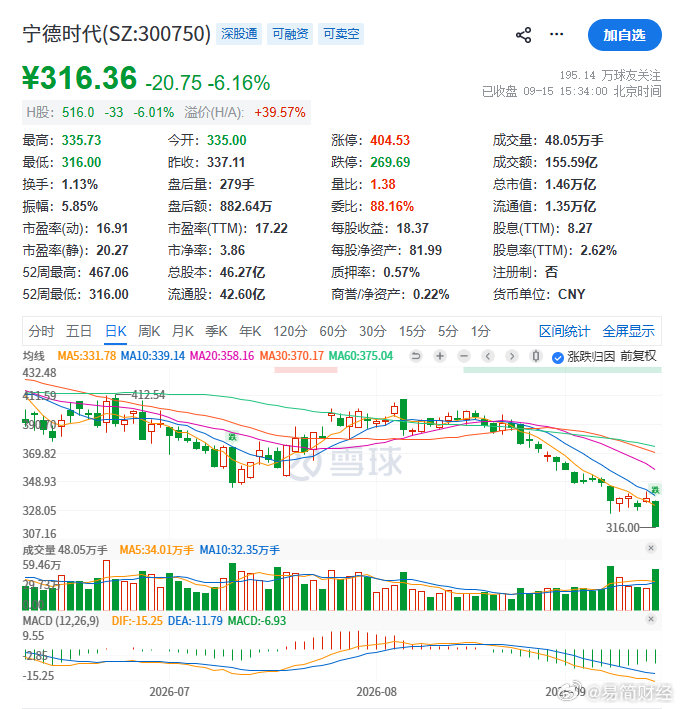Click the 可融资 tag
The height and width of the screenshot is (709, 680).
click(290, 34)
